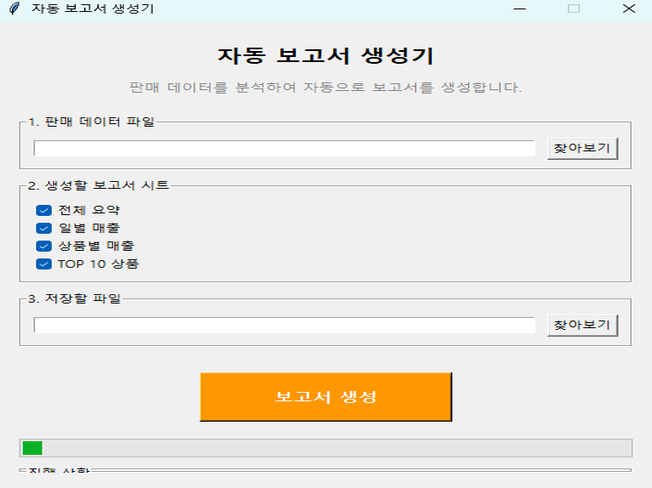Focus the 저장할 파일 path field
The height and width of the screenshot is (488, 652).
click(x=284, y=325)
